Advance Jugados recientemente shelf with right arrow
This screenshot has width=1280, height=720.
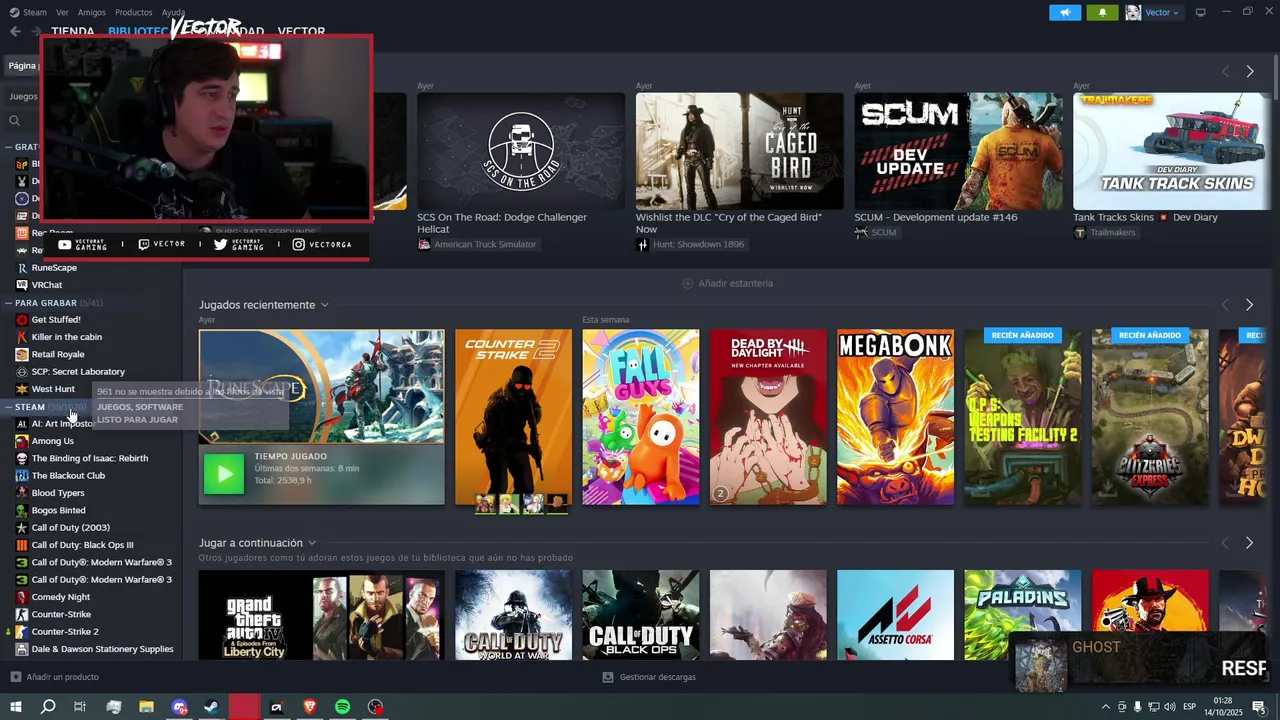coord(1249,304)
